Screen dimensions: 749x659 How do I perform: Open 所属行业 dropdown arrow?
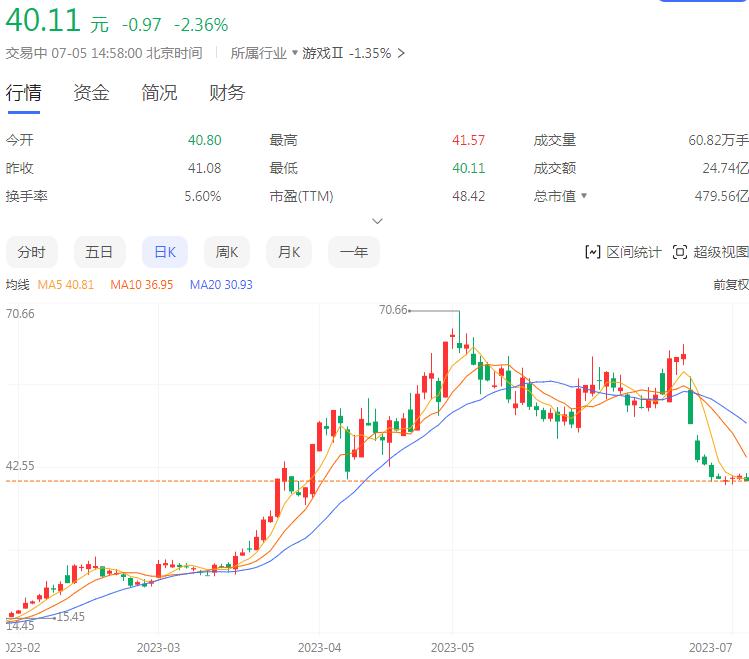294,53
